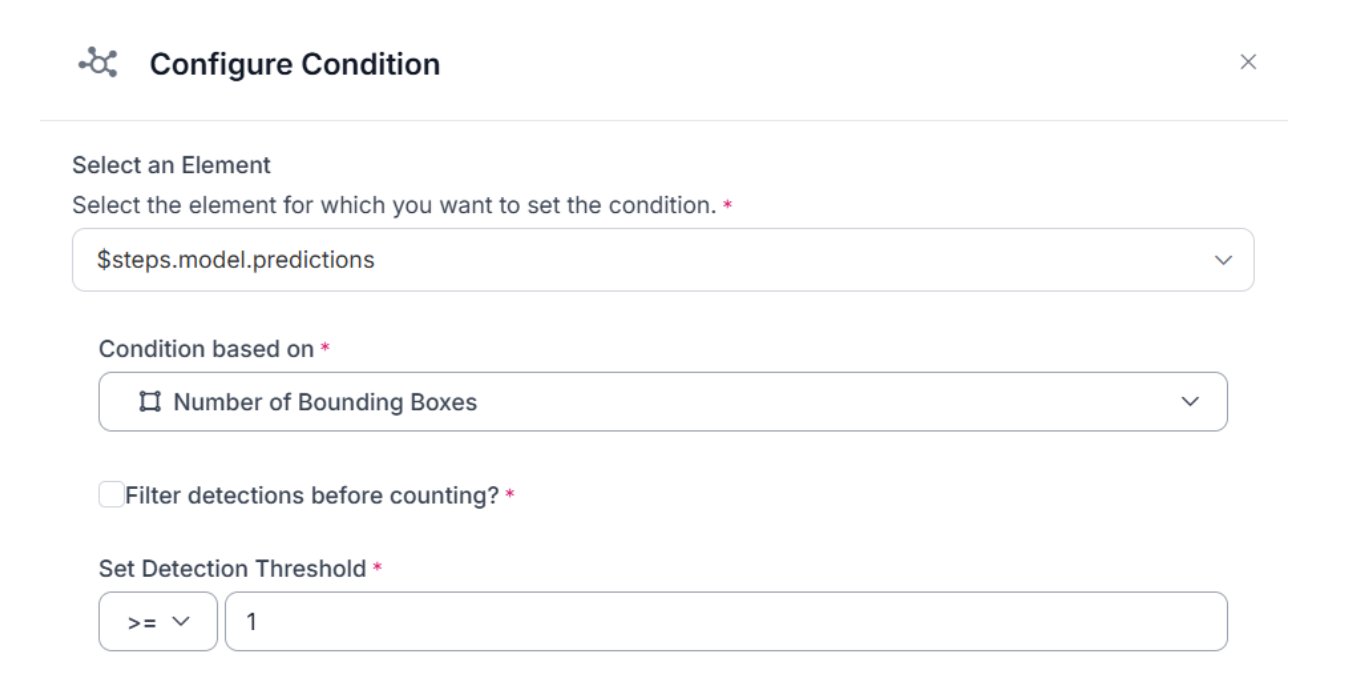Open the $steps.model.predictions element dropdown
This screenshot has width=1348, height=686.
(662, 260)
